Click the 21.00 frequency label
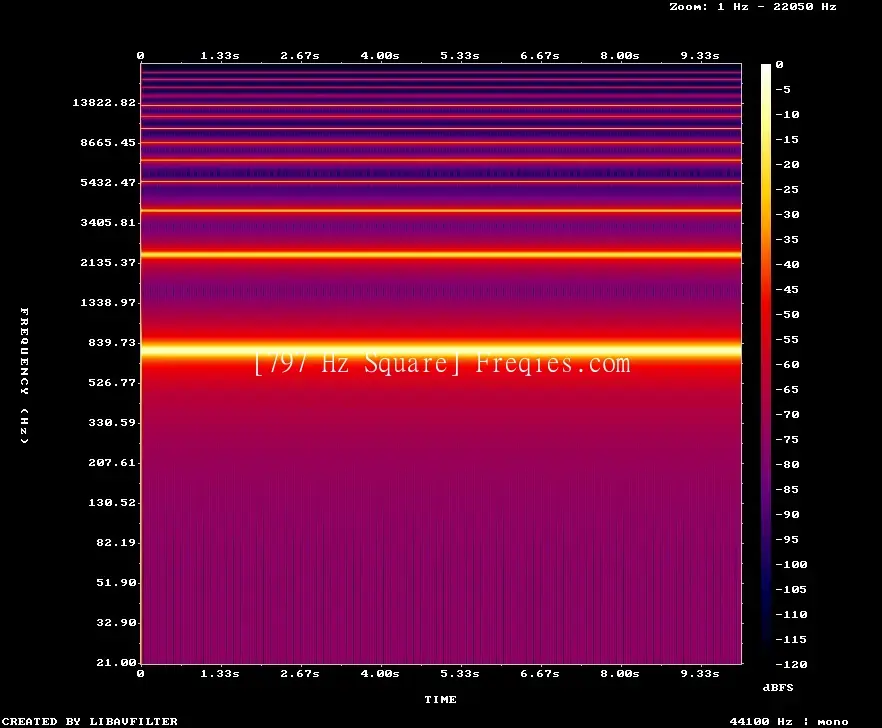882x728 pixels. coord(116,662)
